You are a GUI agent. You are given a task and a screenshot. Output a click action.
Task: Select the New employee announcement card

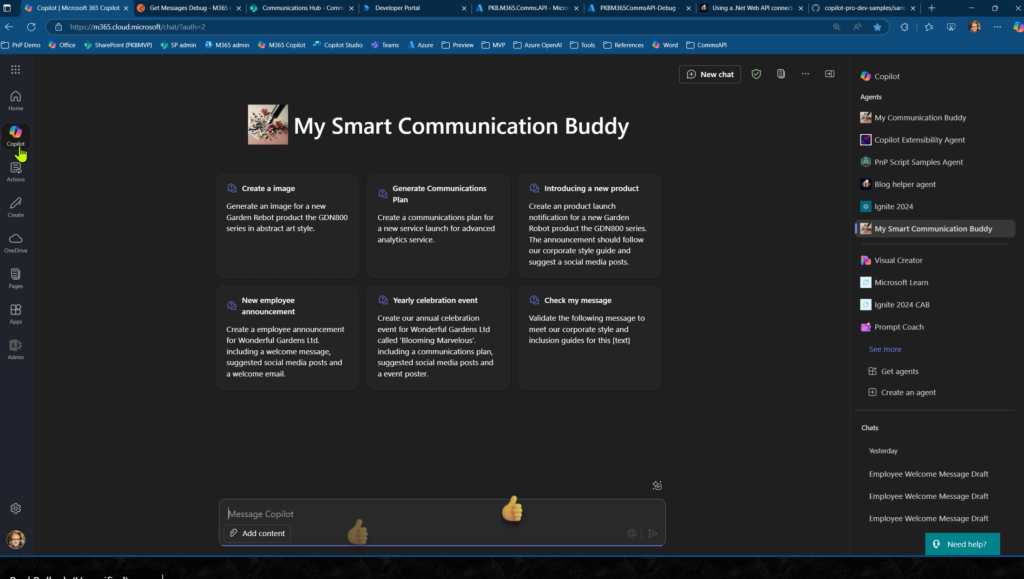[287, 338]
